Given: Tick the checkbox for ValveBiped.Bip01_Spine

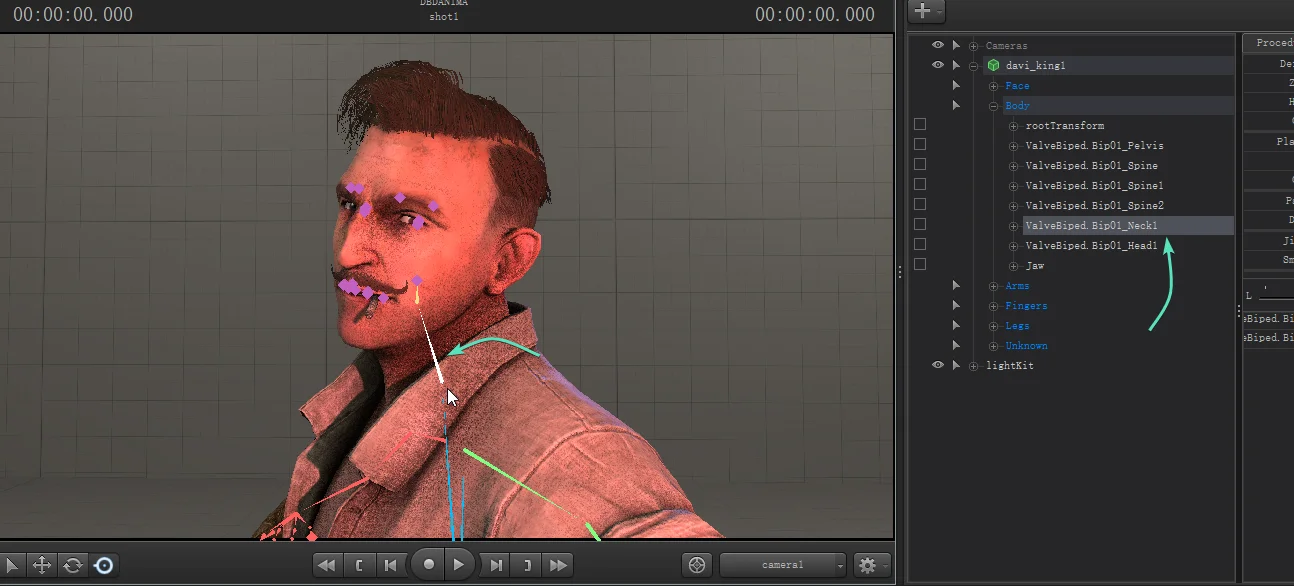Looking at the screenshot, I should pos(920,164).
